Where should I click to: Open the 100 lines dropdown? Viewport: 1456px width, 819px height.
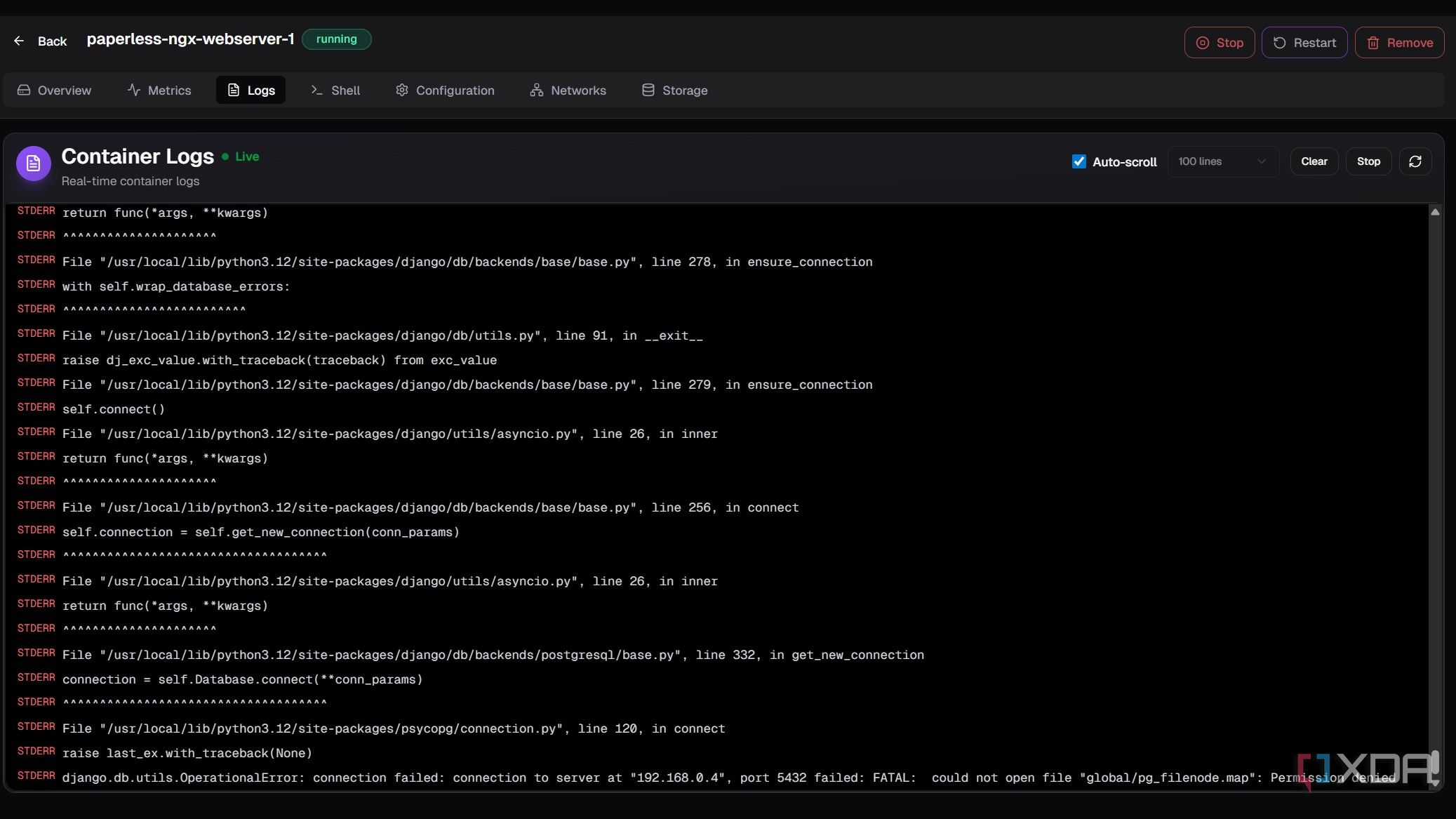[1222, 161]
